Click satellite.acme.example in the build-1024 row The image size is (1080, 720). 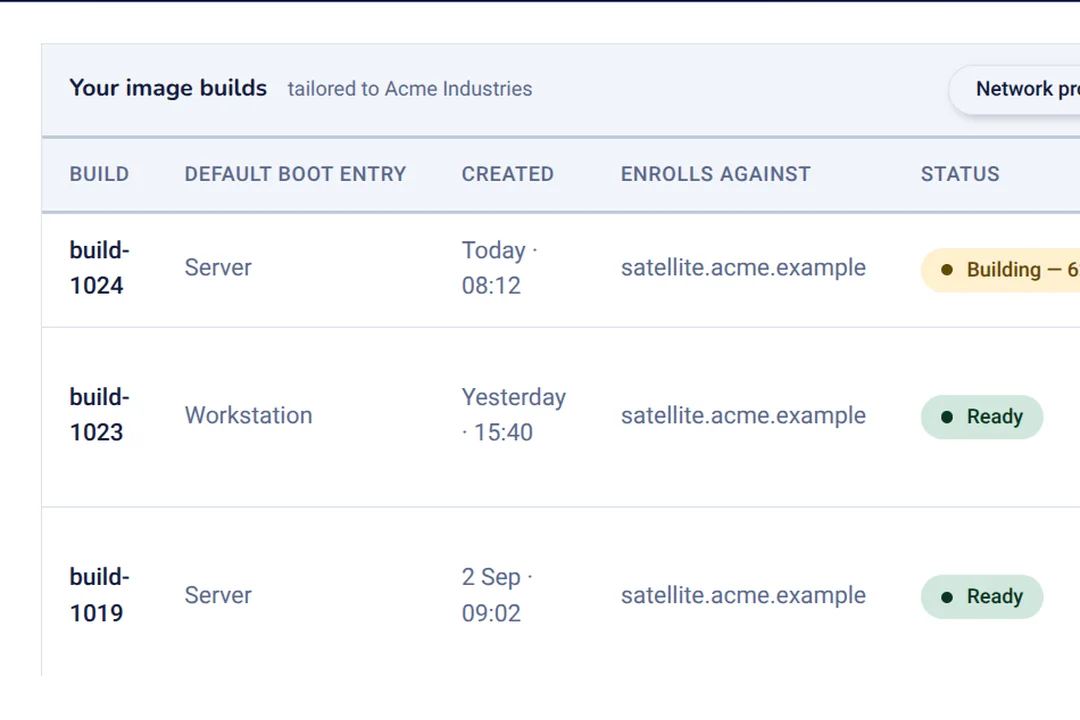point(743,267)
